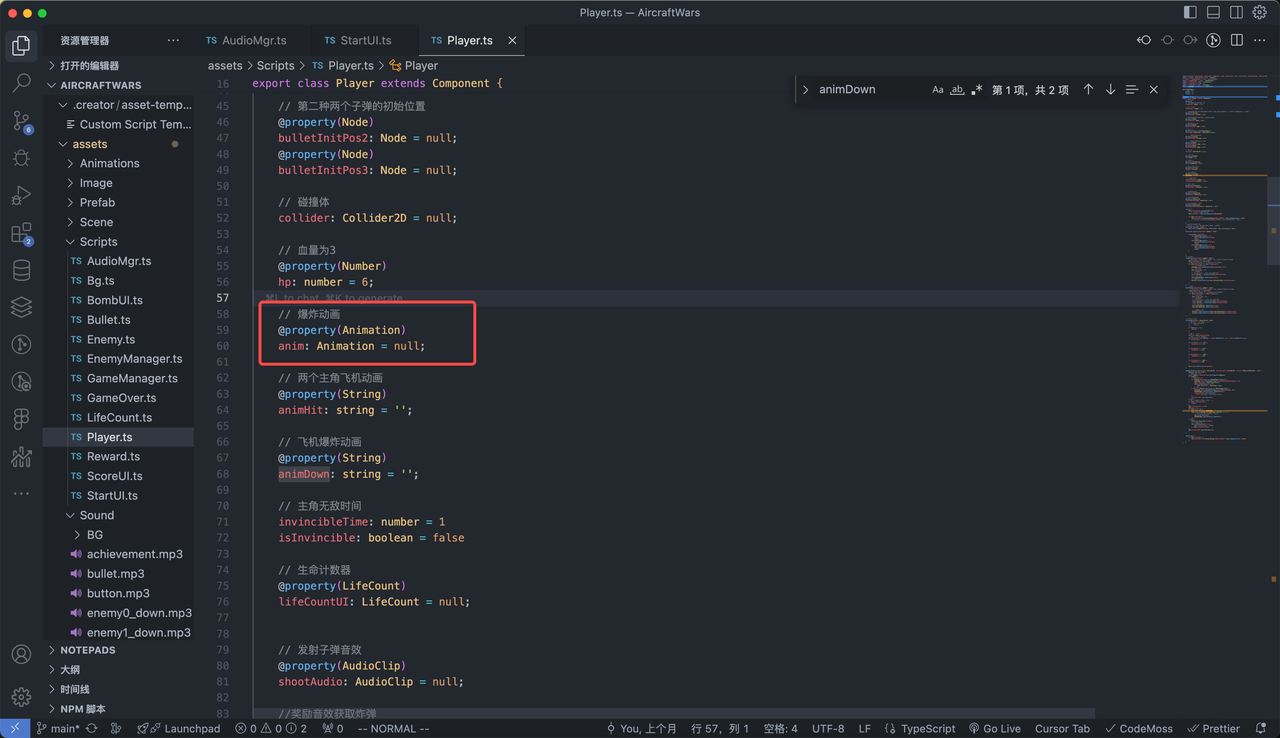Screen dimensions: 1280x738
Task: Open the Source Control view
Action: (21, 121)
